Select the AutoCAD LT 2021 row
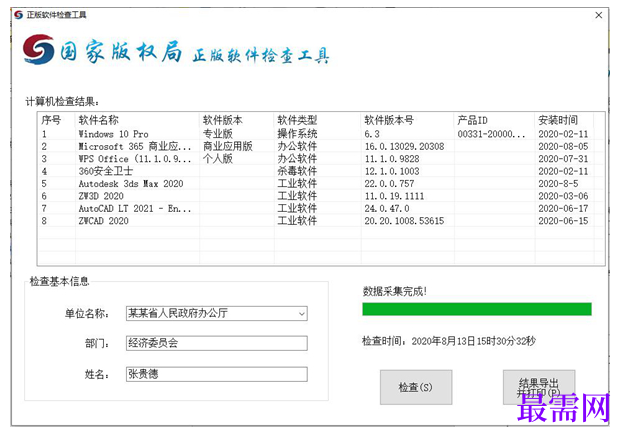 click(321, 208)
